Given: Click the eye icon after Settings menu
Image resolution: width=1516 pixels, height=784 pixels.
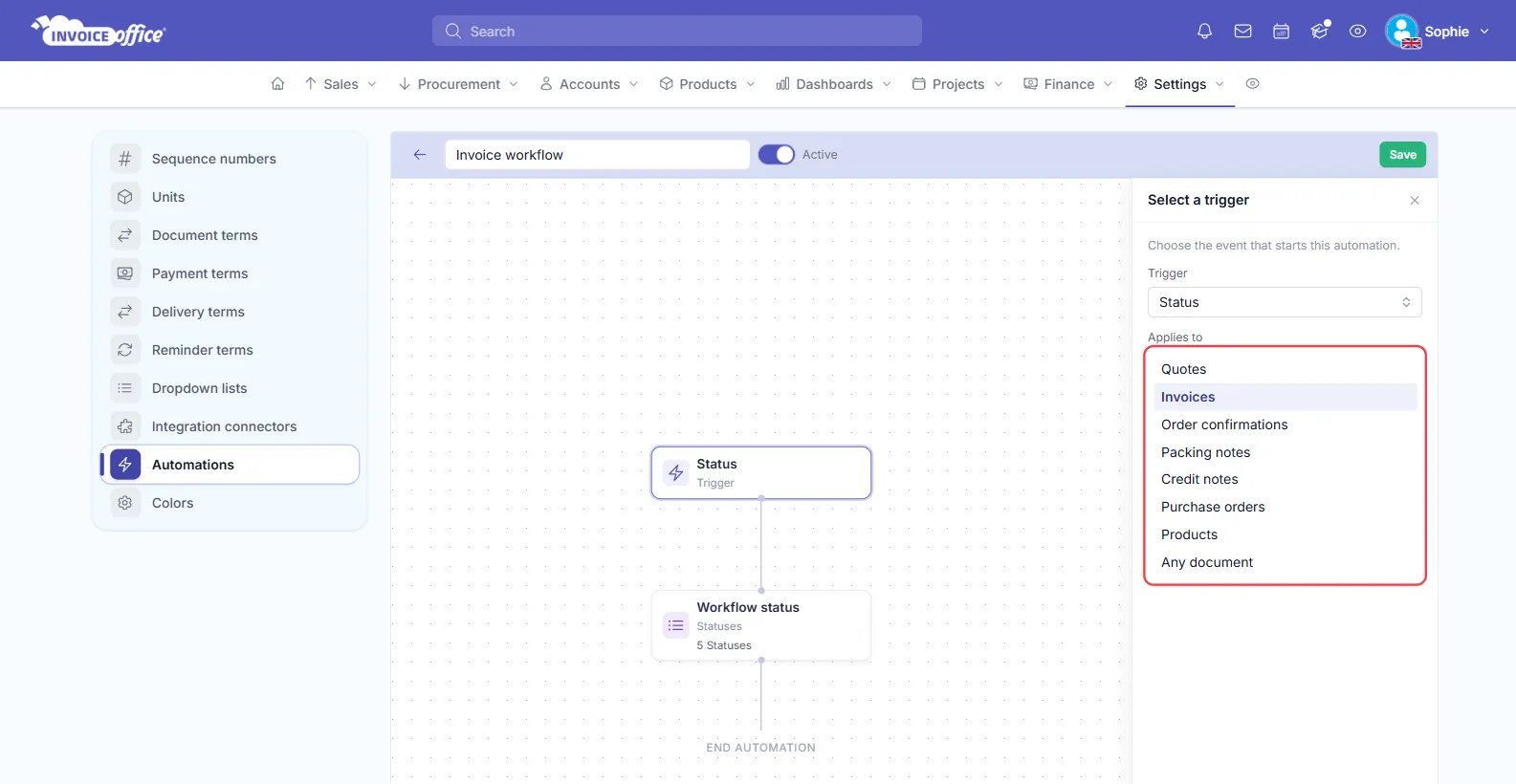Looking at the screenshot, I should 1252,84.
